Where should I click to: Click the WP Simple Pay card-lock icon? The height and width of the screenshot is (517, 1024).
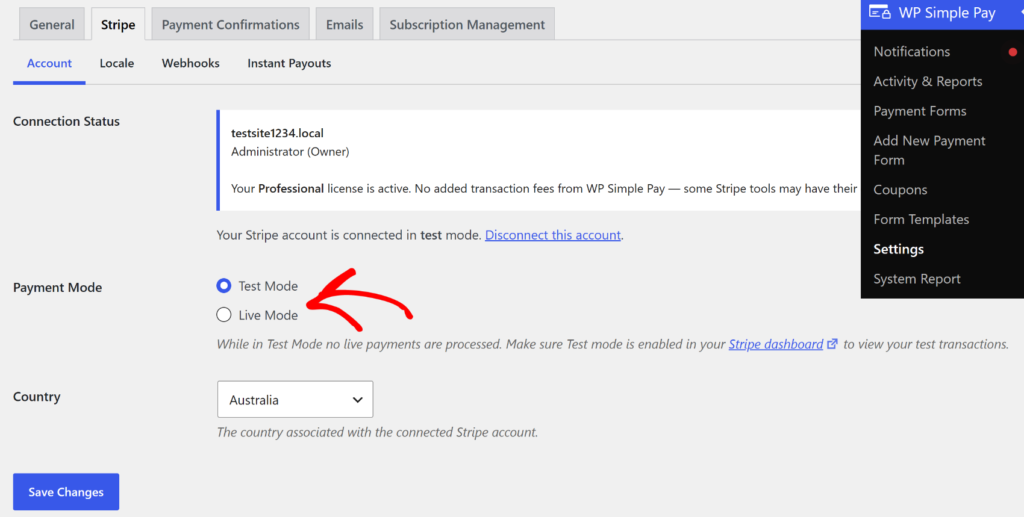[x=879, y=12]
